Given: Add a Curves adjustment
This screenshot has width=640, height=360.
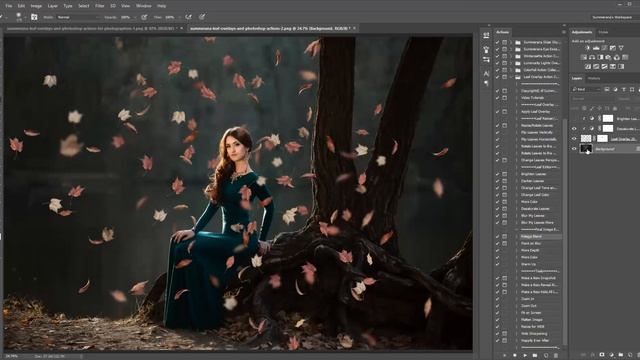Looking at the screenshot, I should click(604, 48).
